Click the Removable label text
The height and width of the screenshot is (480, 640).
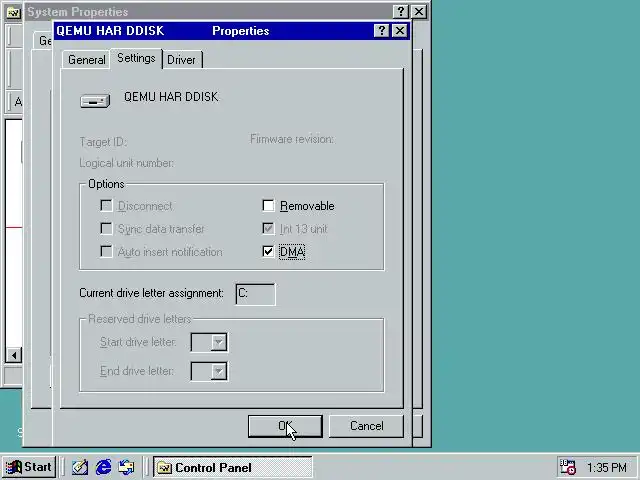(307, 206)
